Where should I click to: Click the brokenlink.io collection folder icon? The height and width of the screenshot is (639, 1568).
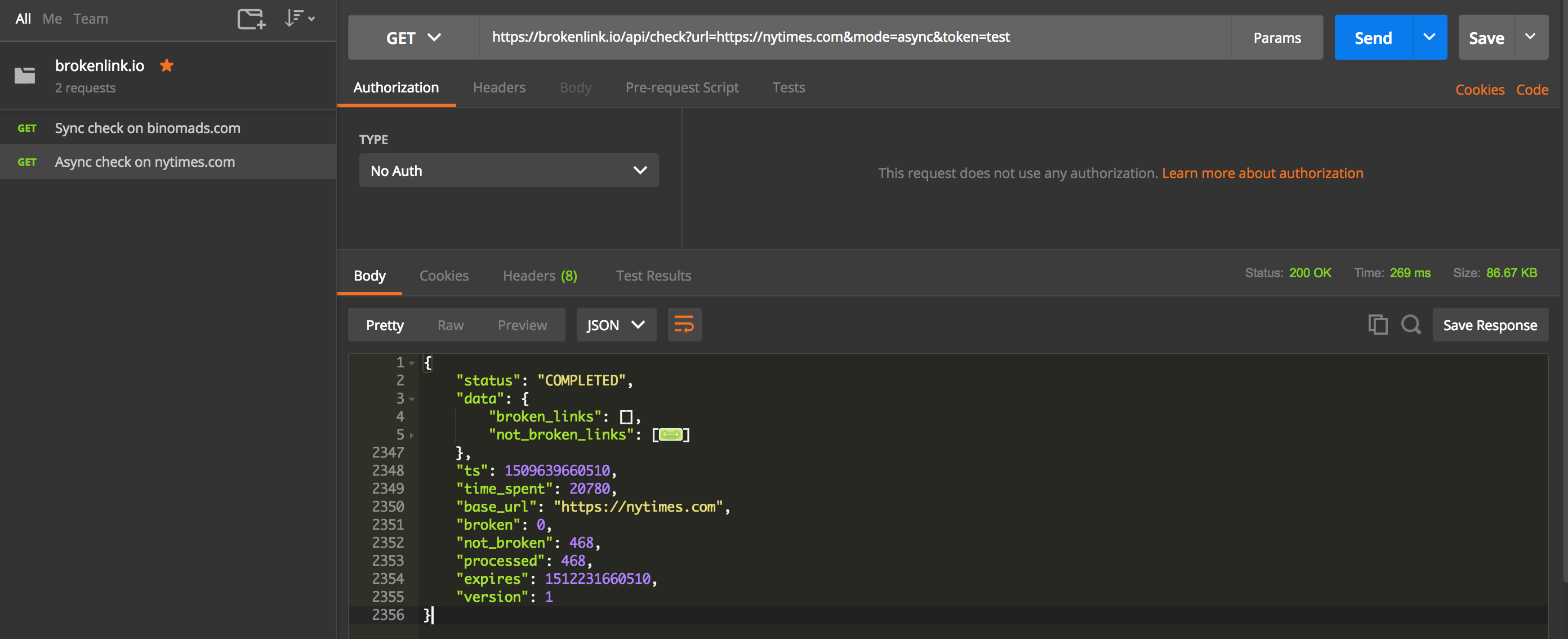point(25,75)
